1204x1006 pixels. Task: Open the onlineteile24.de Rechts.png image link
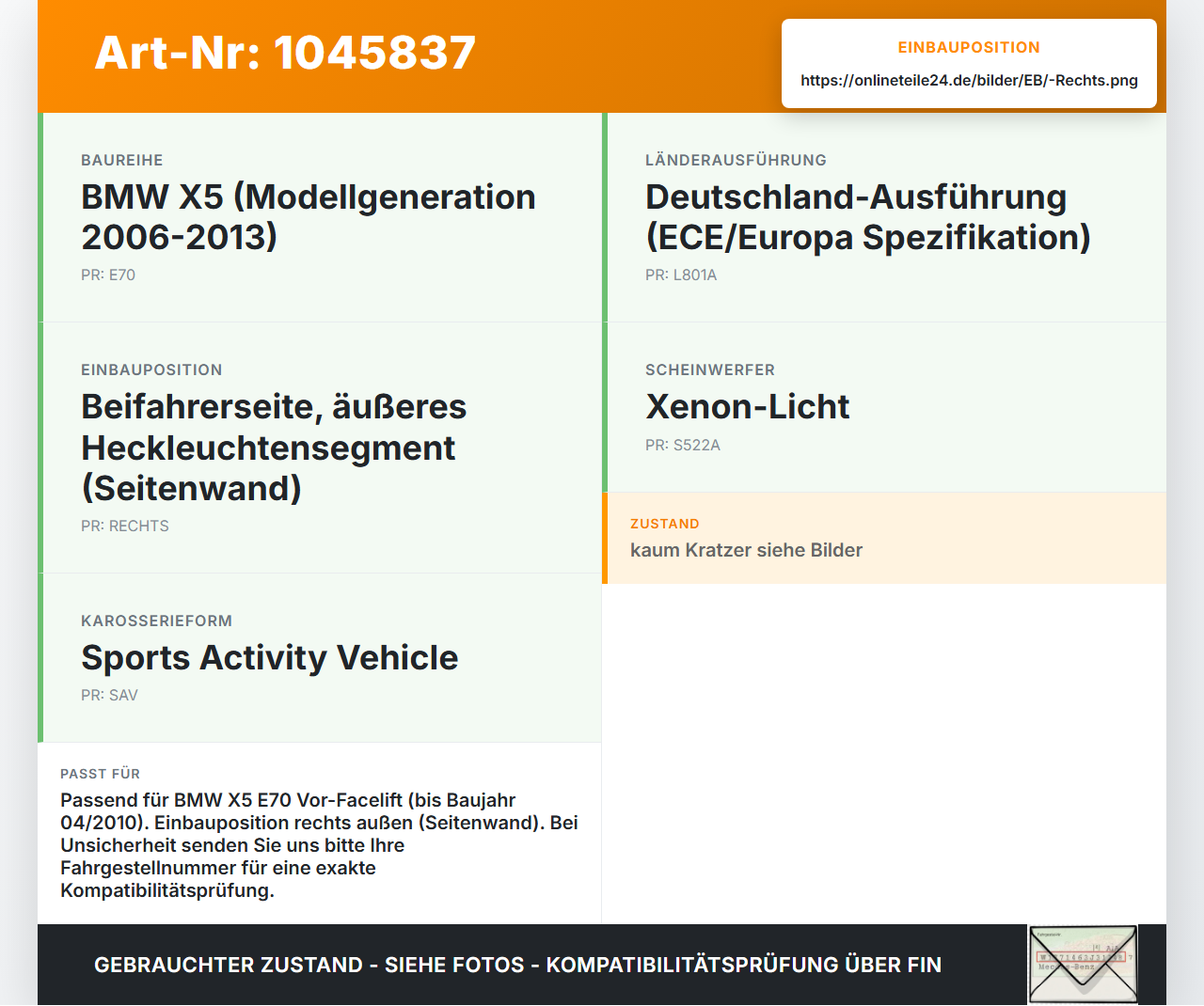tap(969, 81)
